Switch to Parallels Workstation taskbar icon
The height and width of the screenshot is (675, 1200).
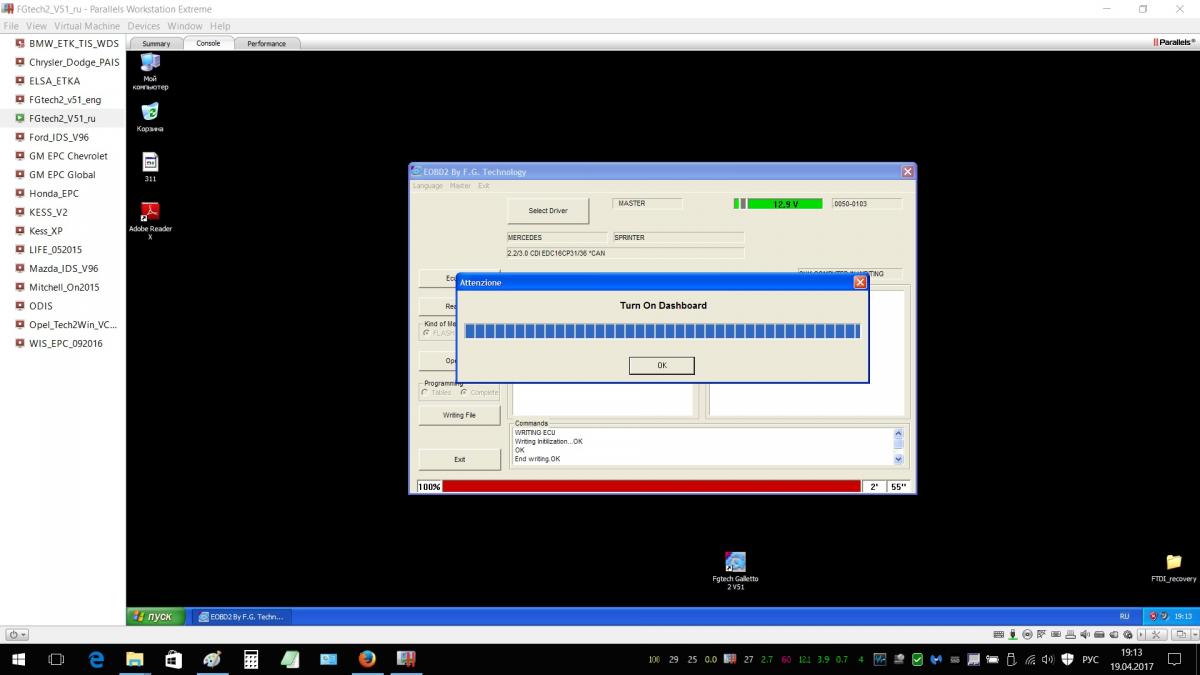(x=406, y=659)
